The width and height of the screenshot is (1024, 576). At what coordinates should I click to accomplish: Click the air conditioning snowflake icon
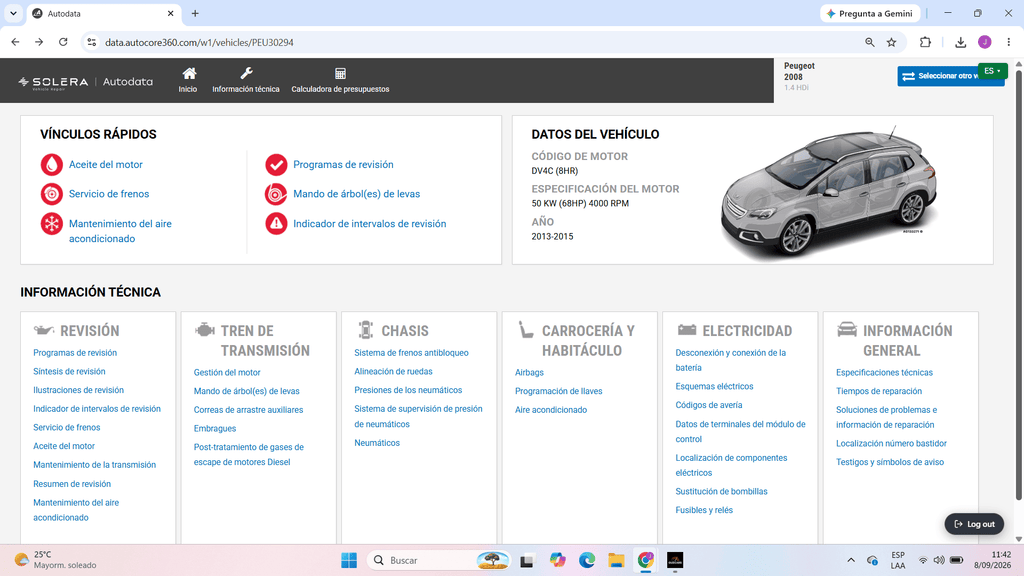pos(52,224)
